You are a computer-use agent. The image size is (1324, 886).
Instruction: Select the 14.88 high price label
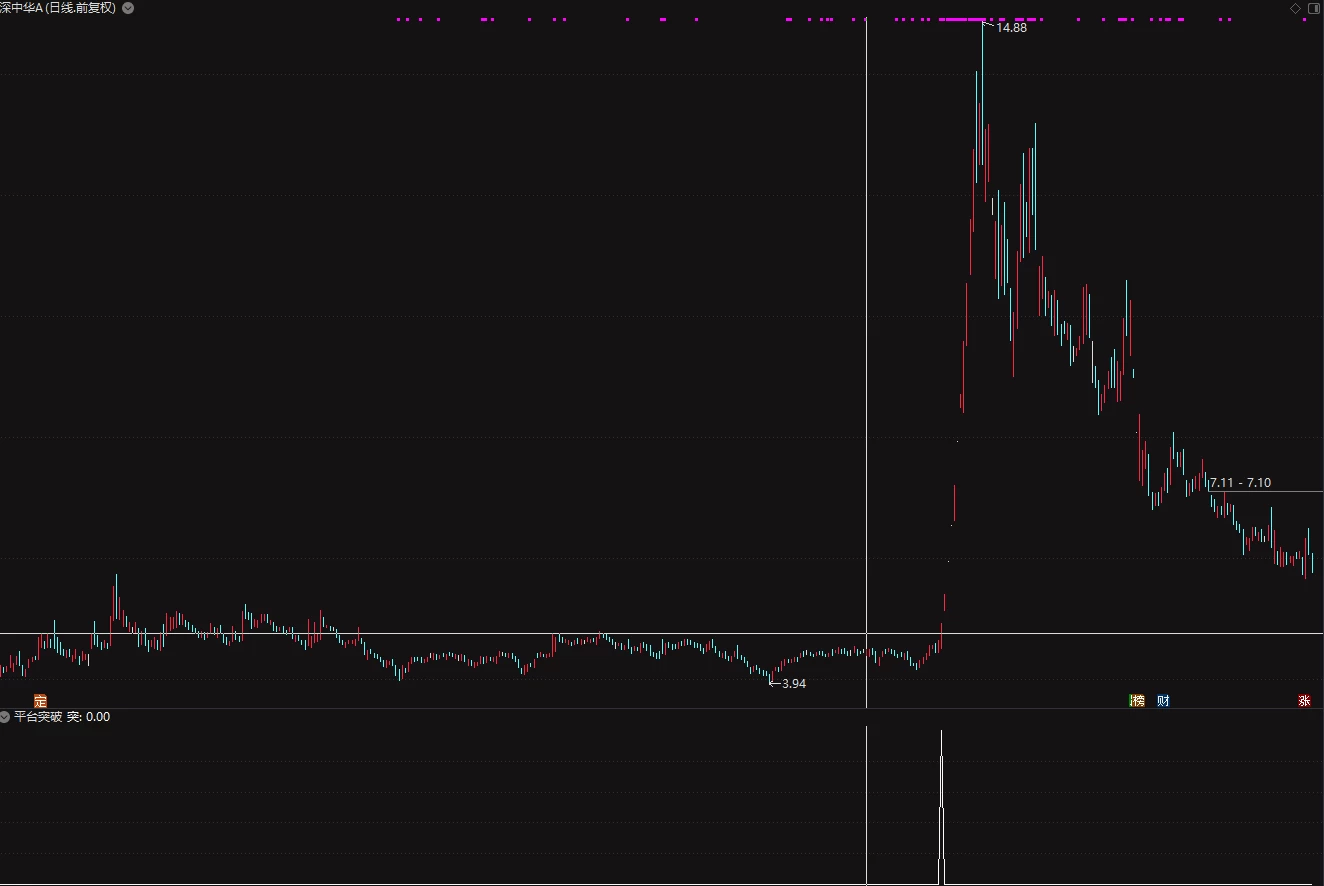coord(1011,28)
